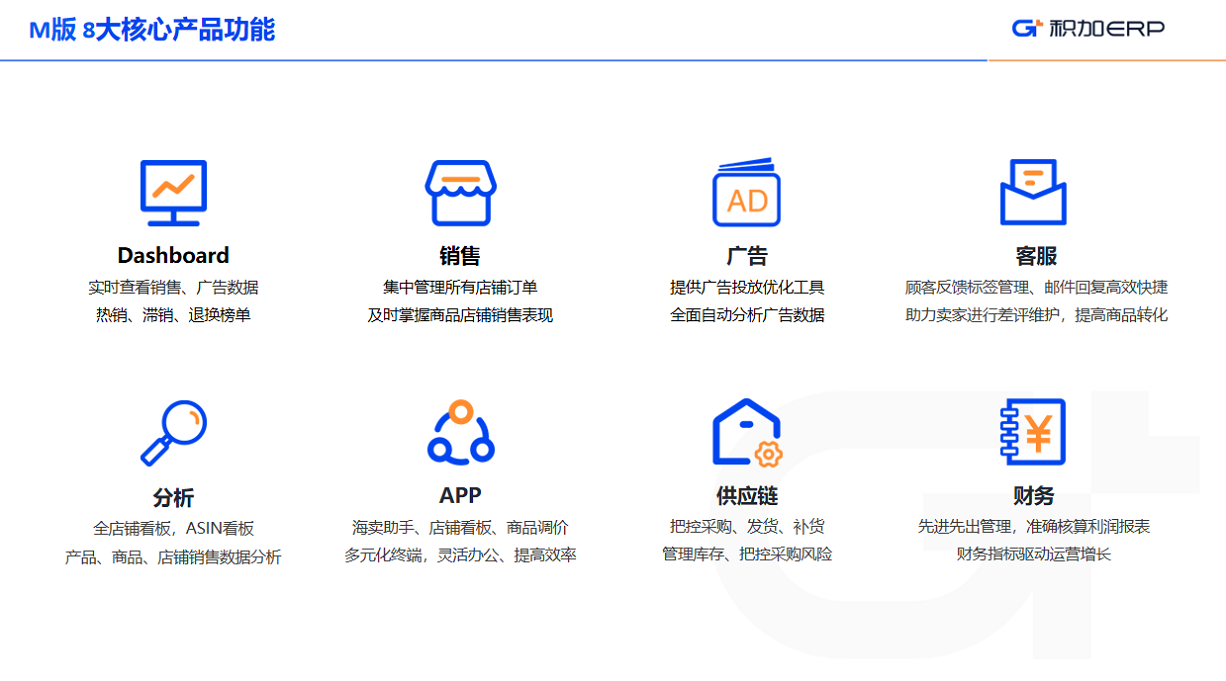Select the 财务 heading
1226x681 pixels.
[x=1034, y=496]
